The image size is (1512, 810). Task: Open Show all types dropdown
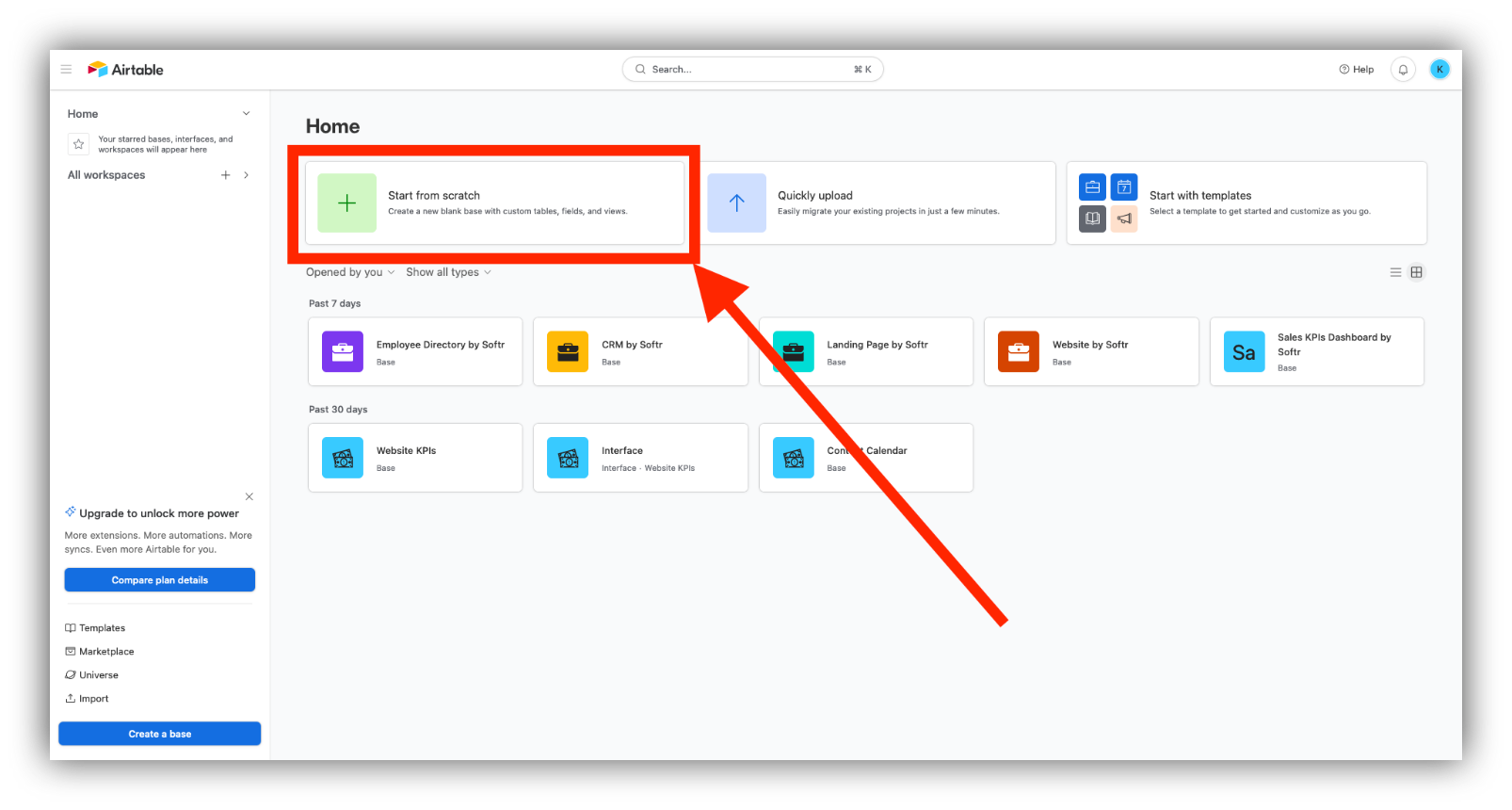448,272
